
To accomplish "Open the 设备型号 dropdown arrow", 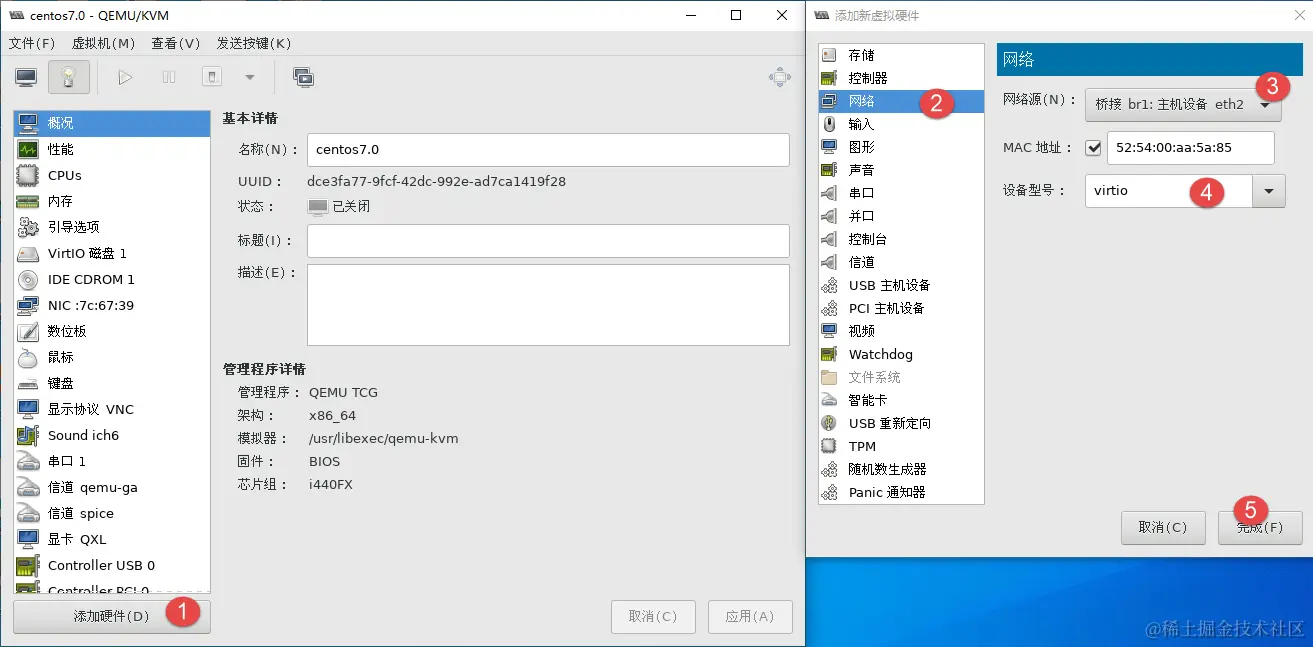I will [x=1269, y=191].
